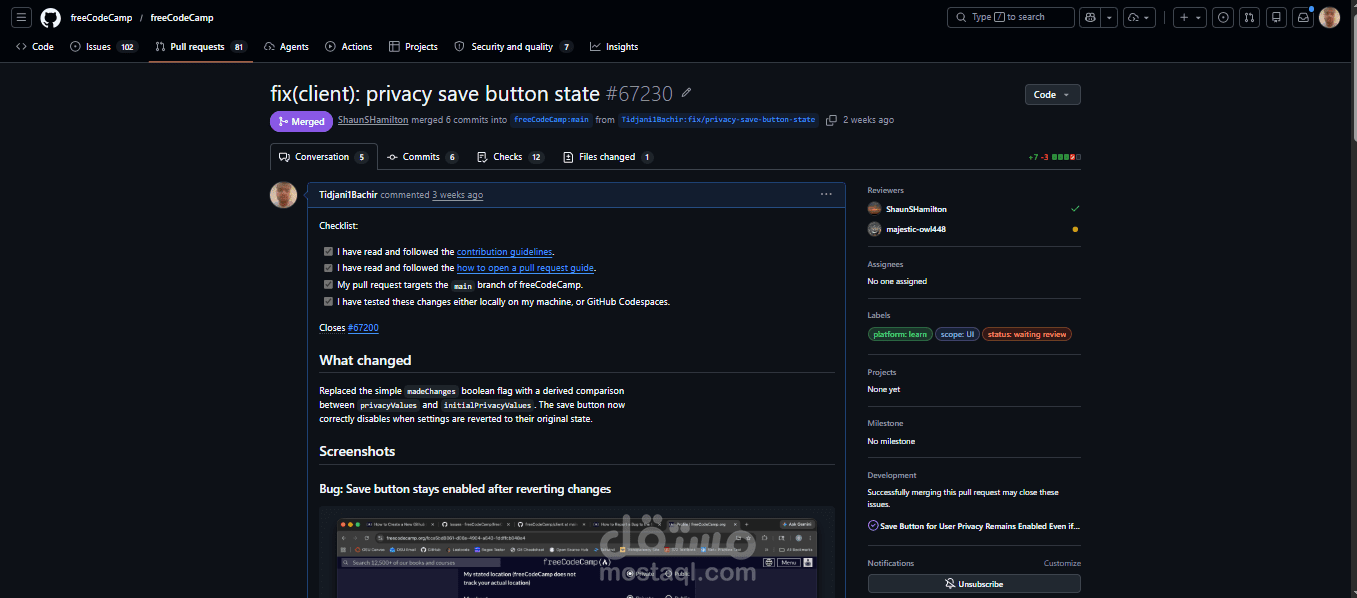The width and height of the screenshot is (1357, 598).
Task: Open the Insights repository tab
Action: 614,47
